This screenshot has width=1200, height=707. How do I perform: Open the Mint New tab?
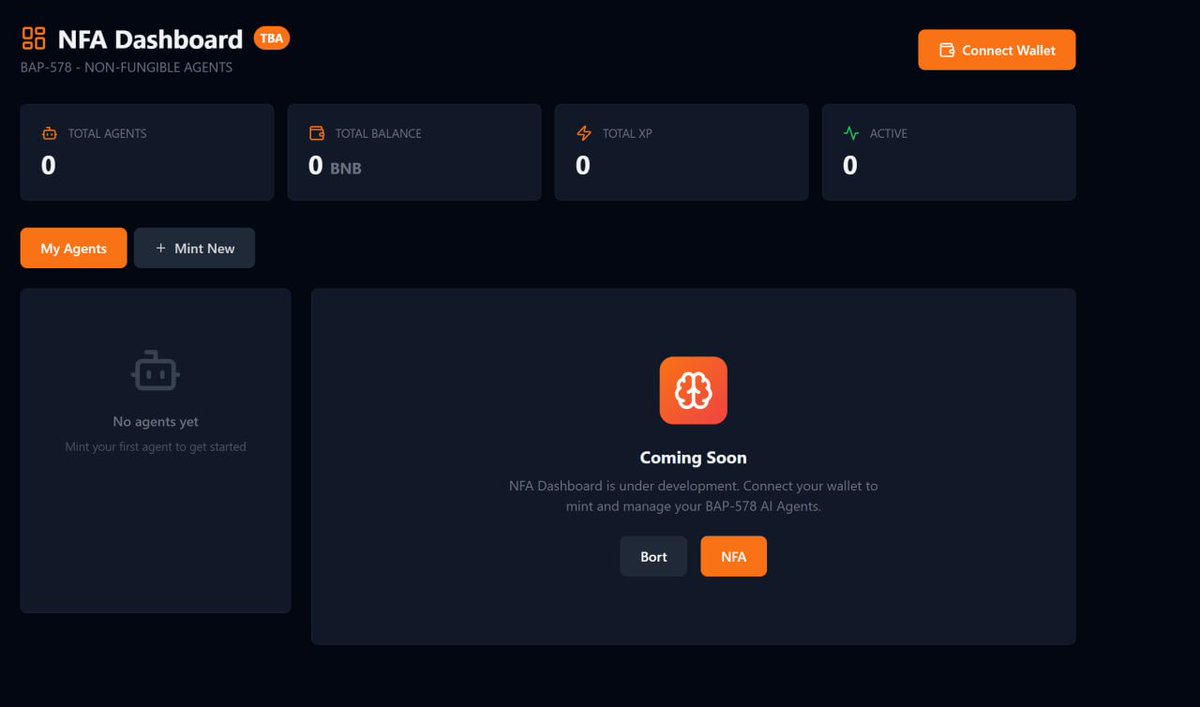[x=194, y=248]
